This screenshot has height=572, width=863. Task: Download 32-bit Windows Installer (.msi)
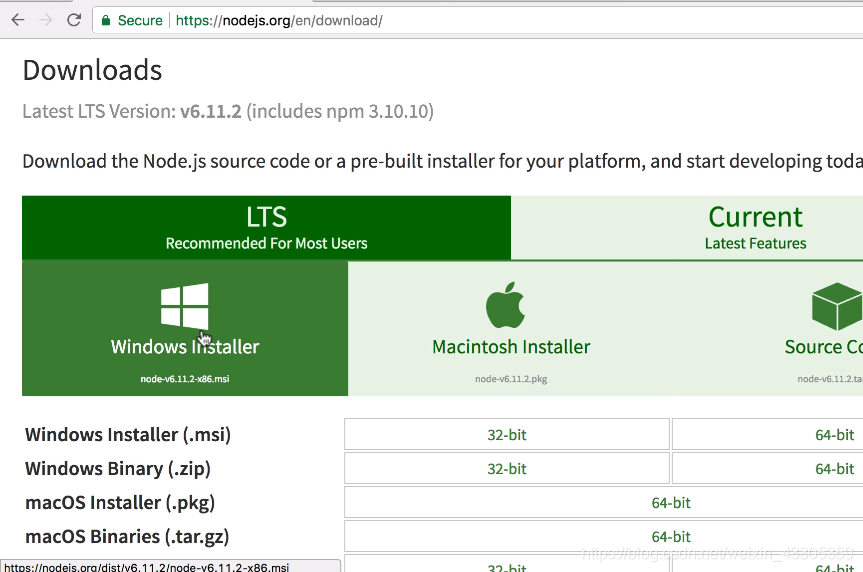click(x=507, y=434)
